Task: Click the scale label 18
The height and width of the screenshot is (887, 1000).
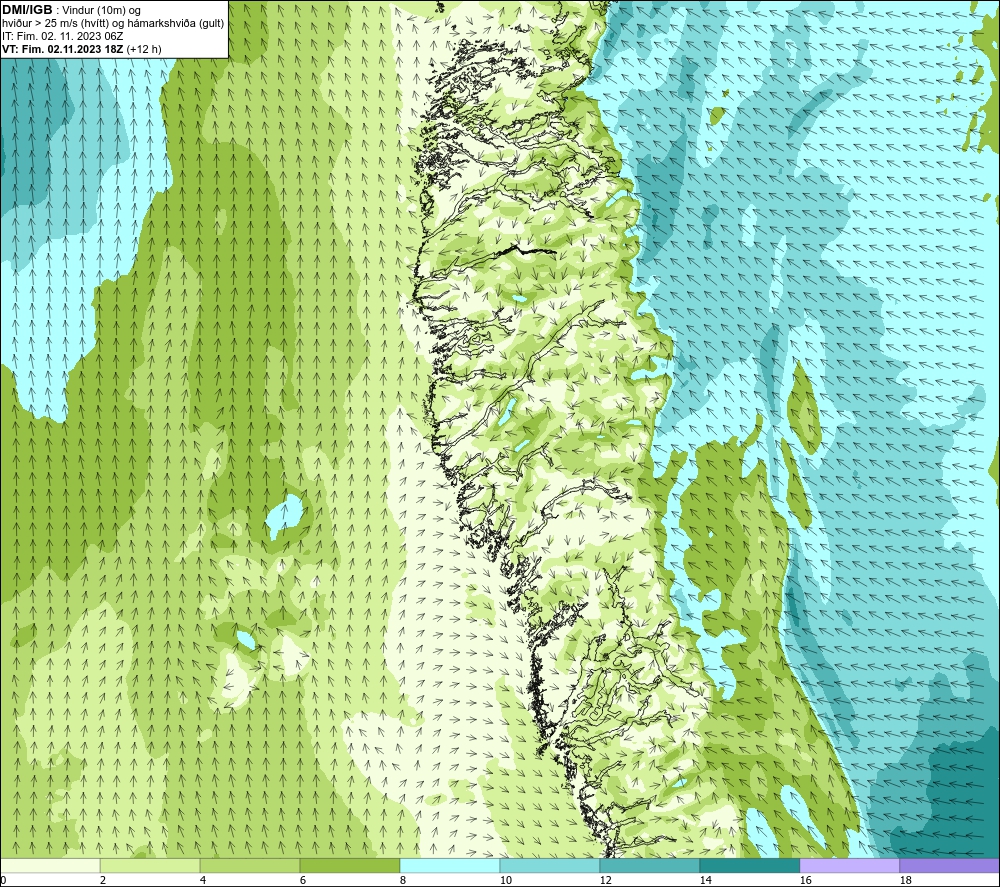Action: pyautogui.click(x=905, y=880)
